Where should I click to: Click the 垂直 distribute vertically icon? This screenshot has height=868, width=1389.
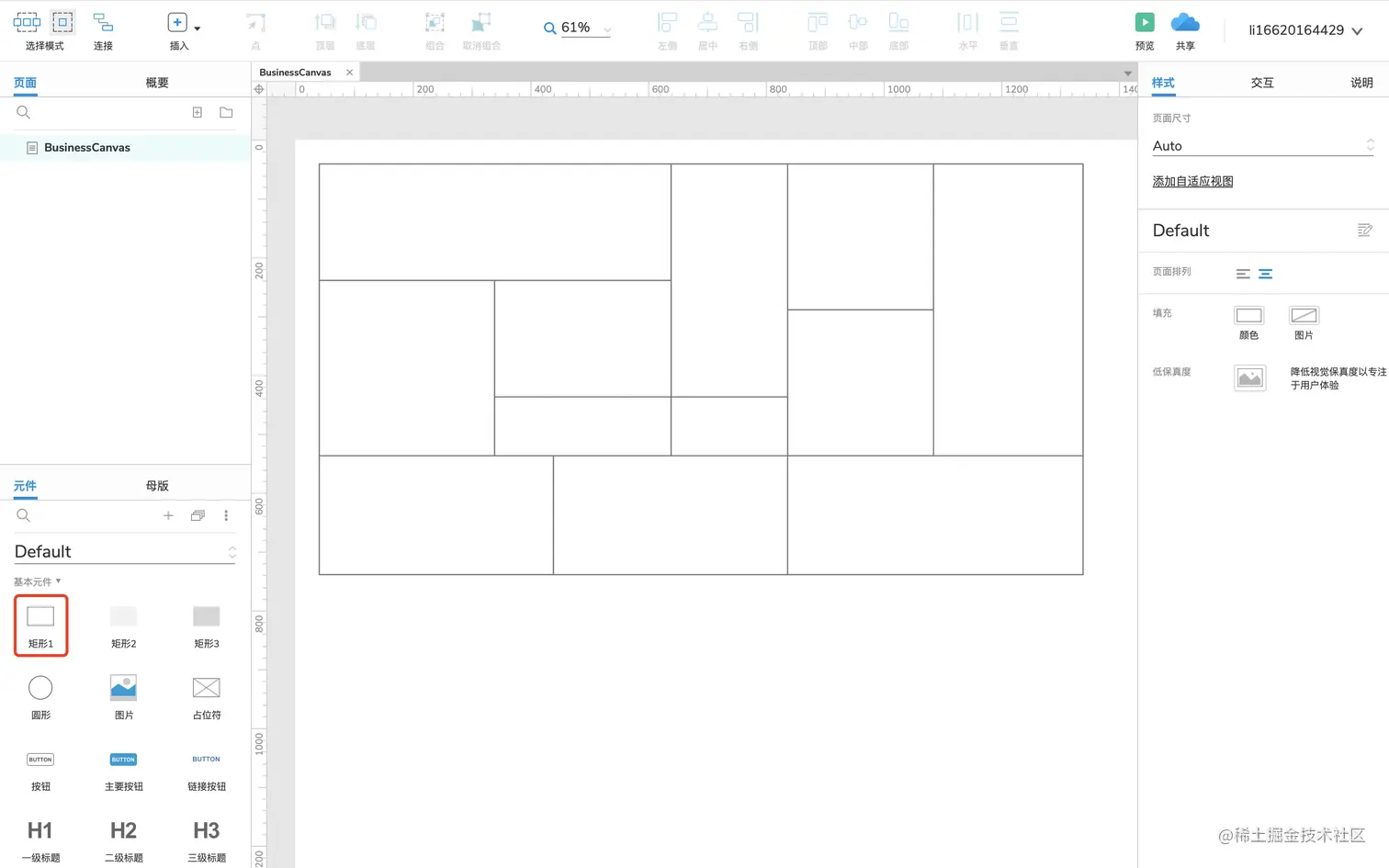[x=1009, y=22]
